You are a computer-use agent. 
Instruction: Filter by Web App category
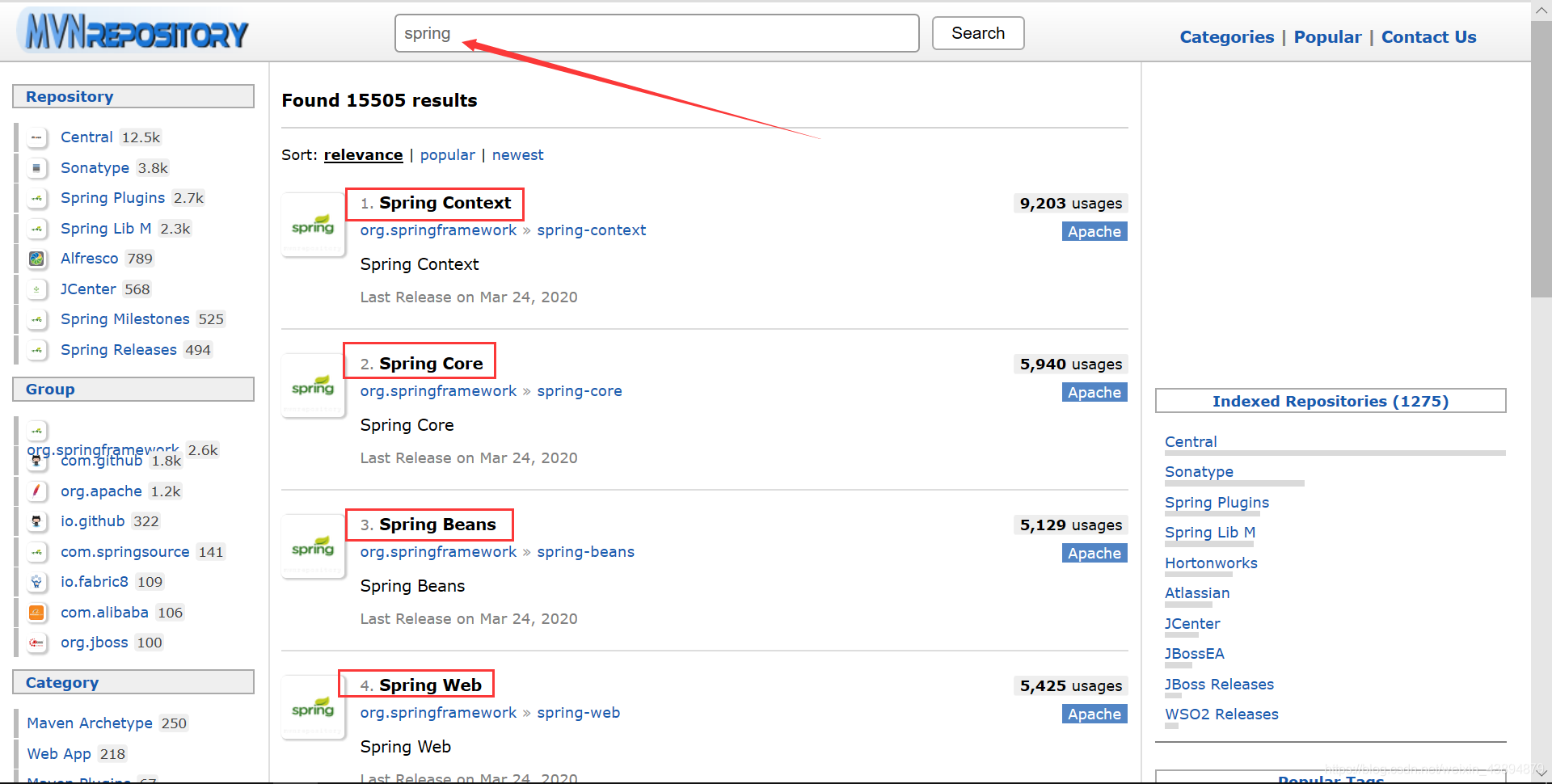tap(59, 754)
